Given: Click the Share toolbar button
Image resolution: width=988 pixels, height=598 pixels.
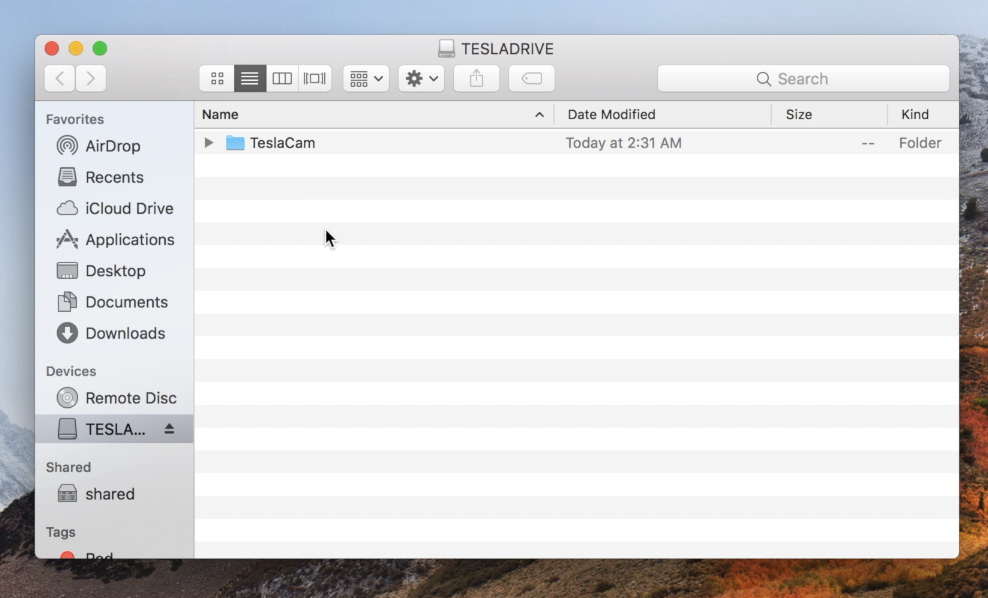Looking at the screenshot, I should 476,79.
